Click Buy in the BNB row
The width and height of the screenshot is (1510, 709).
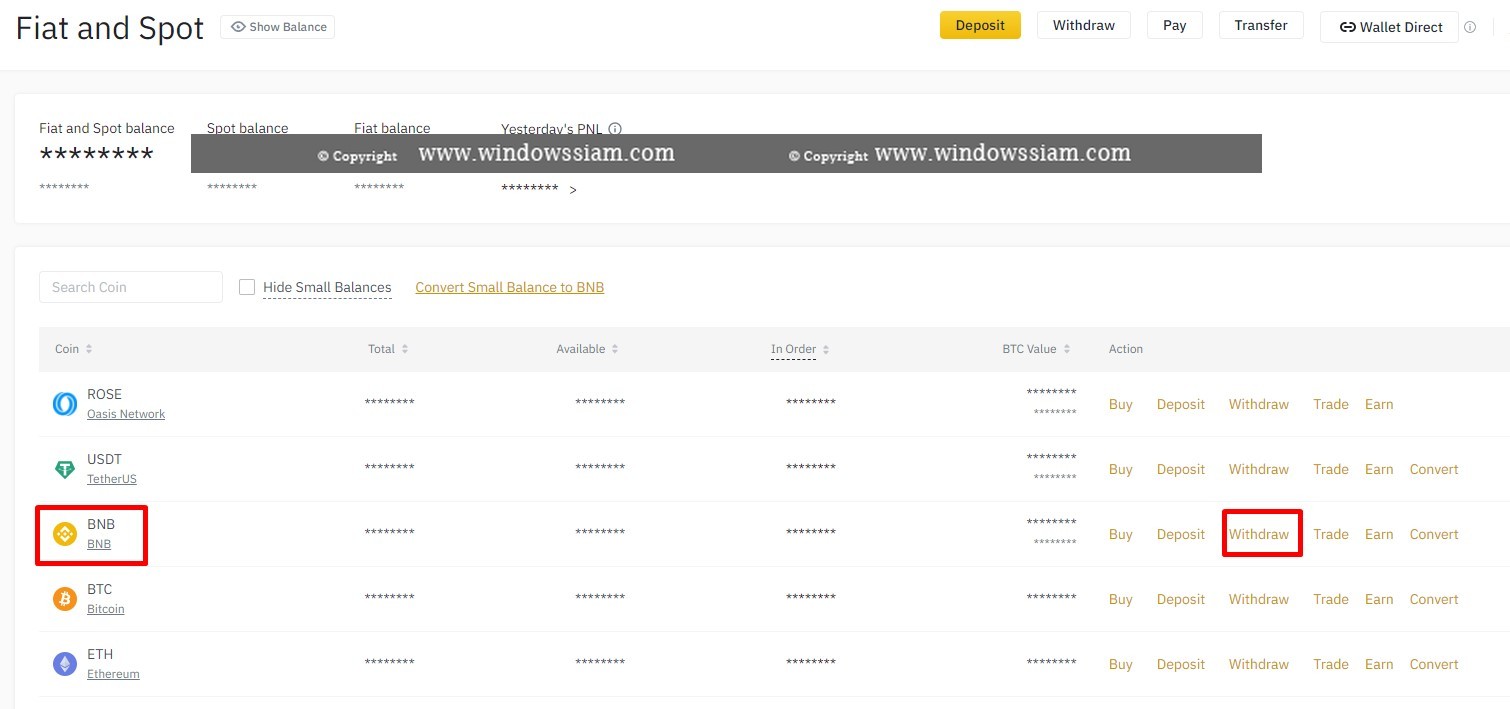click(1121, 534)
